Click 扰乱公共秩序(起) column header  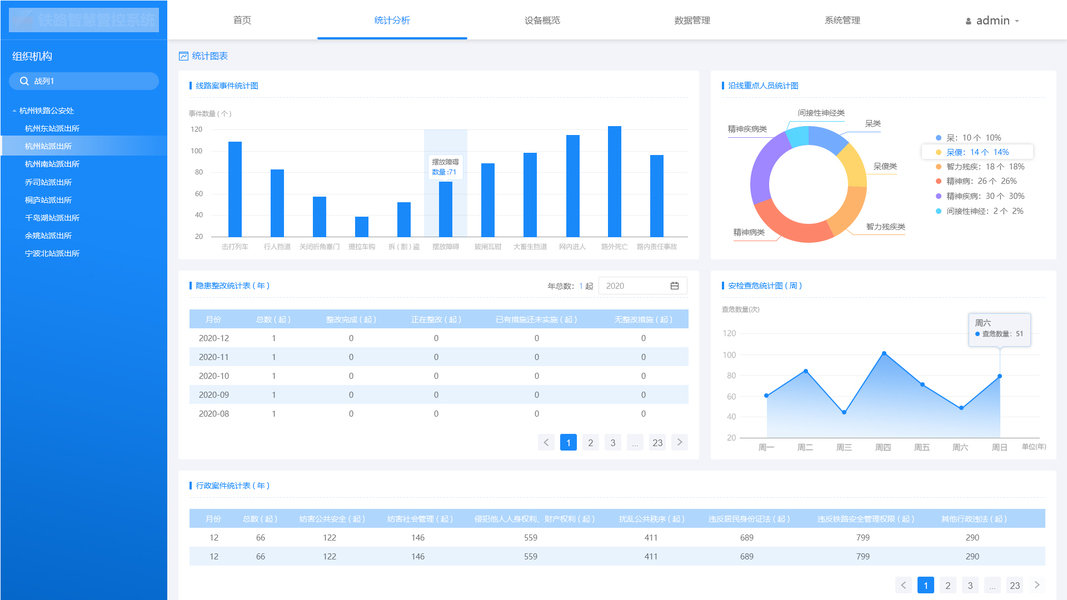[651, 518]
